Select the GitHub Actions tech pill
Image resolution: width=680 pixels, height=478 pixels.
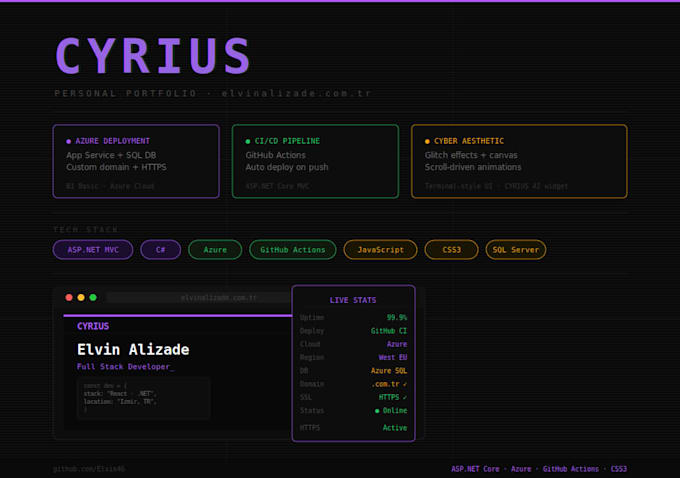(293, 250)
